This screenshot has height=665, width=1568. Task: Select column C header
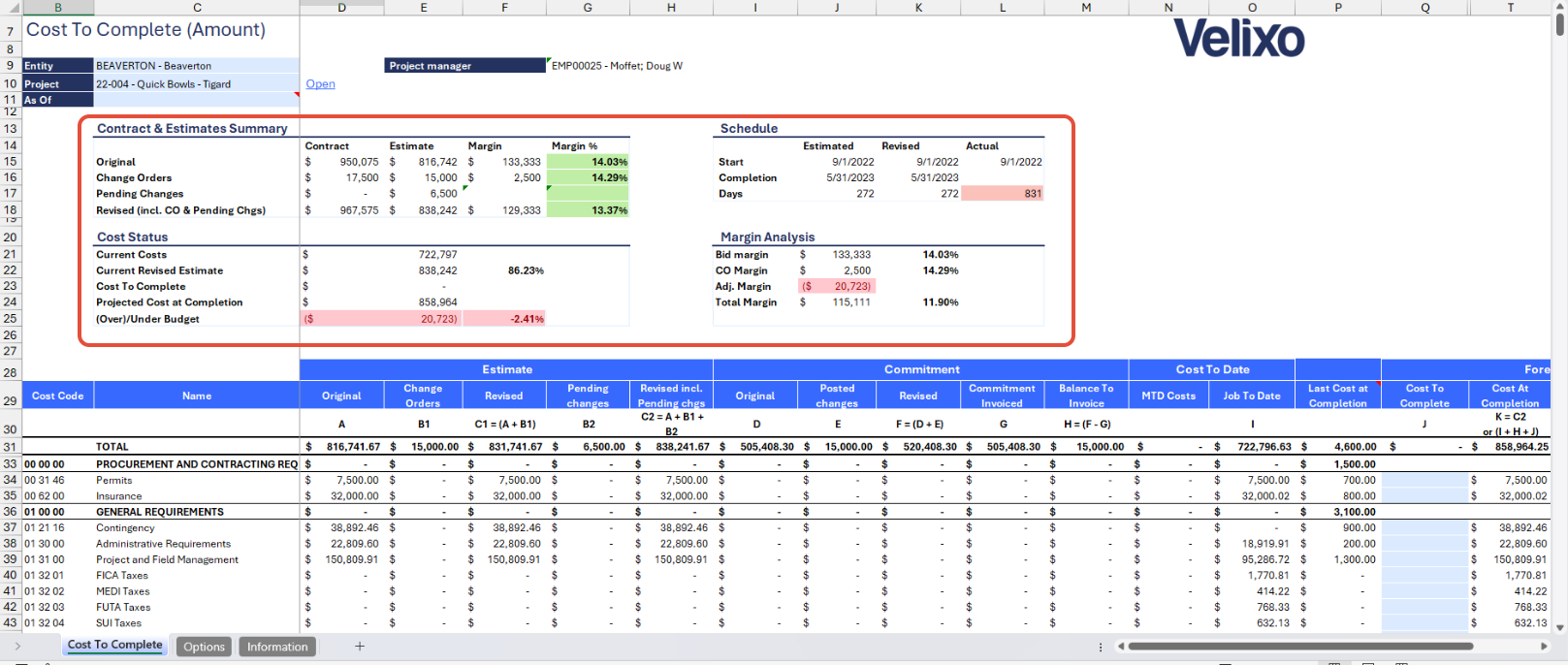pos(197,7)
